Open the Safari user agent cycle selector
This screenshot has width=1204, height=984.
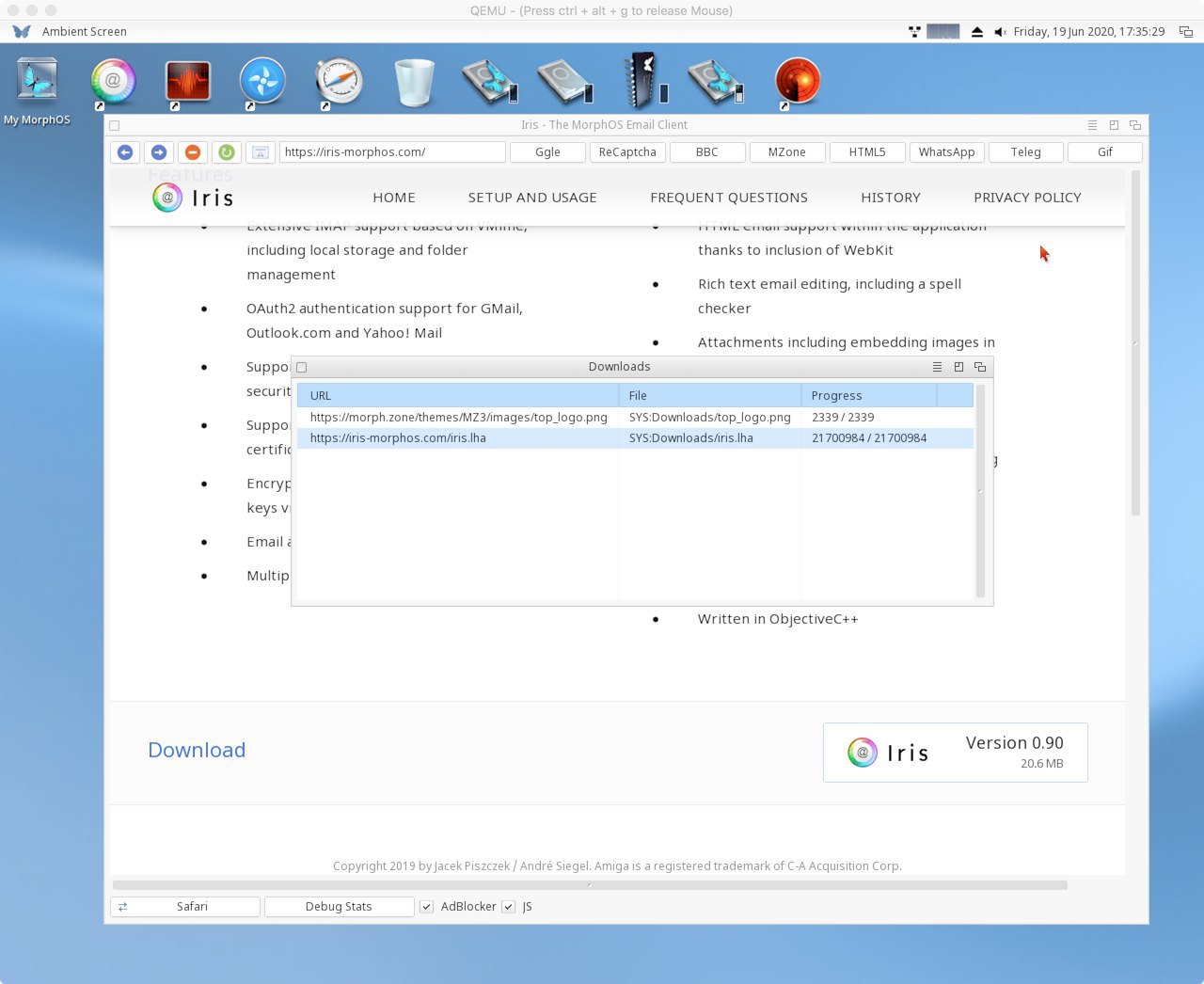coord(185,907)
